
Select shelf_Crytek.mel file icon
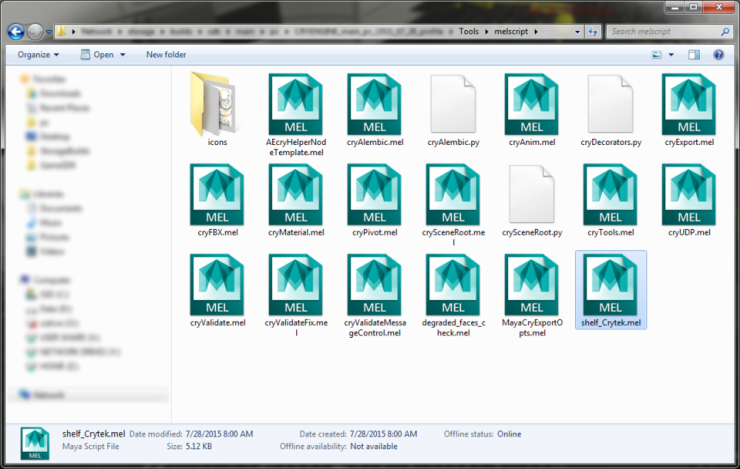tap(610, 285)
